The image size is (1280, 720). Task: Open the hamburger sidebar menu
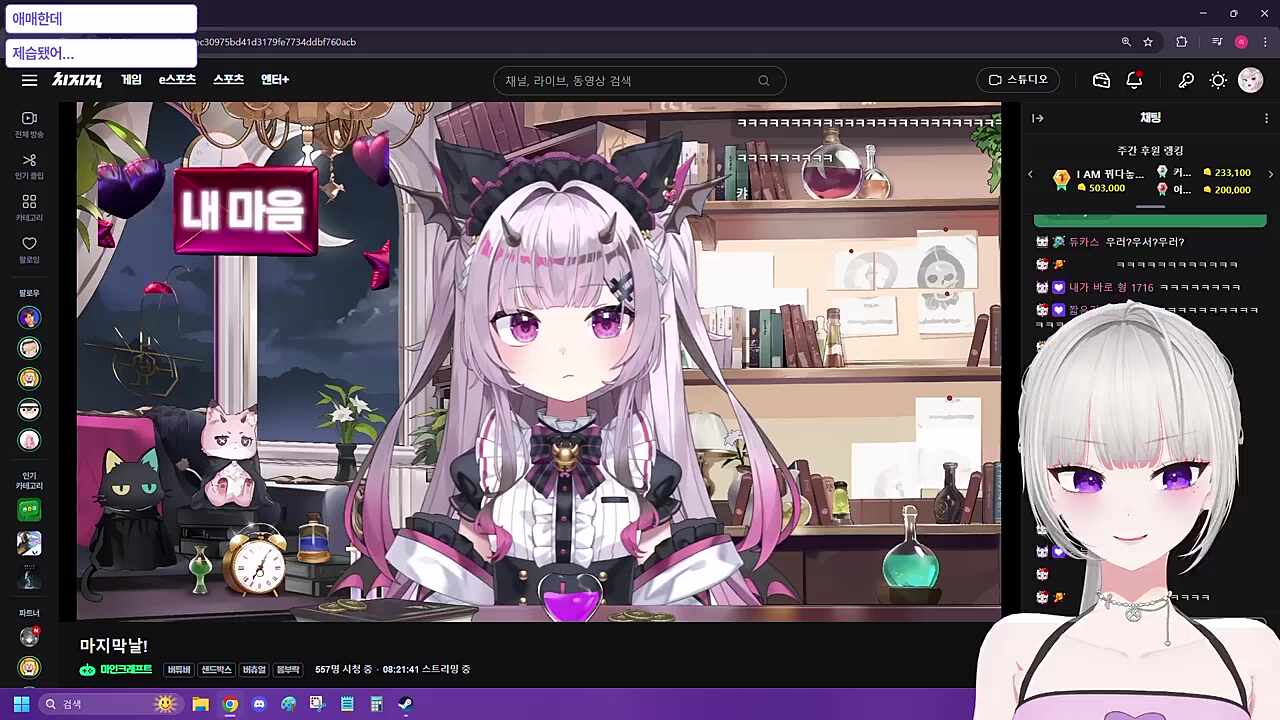point(29,80)
